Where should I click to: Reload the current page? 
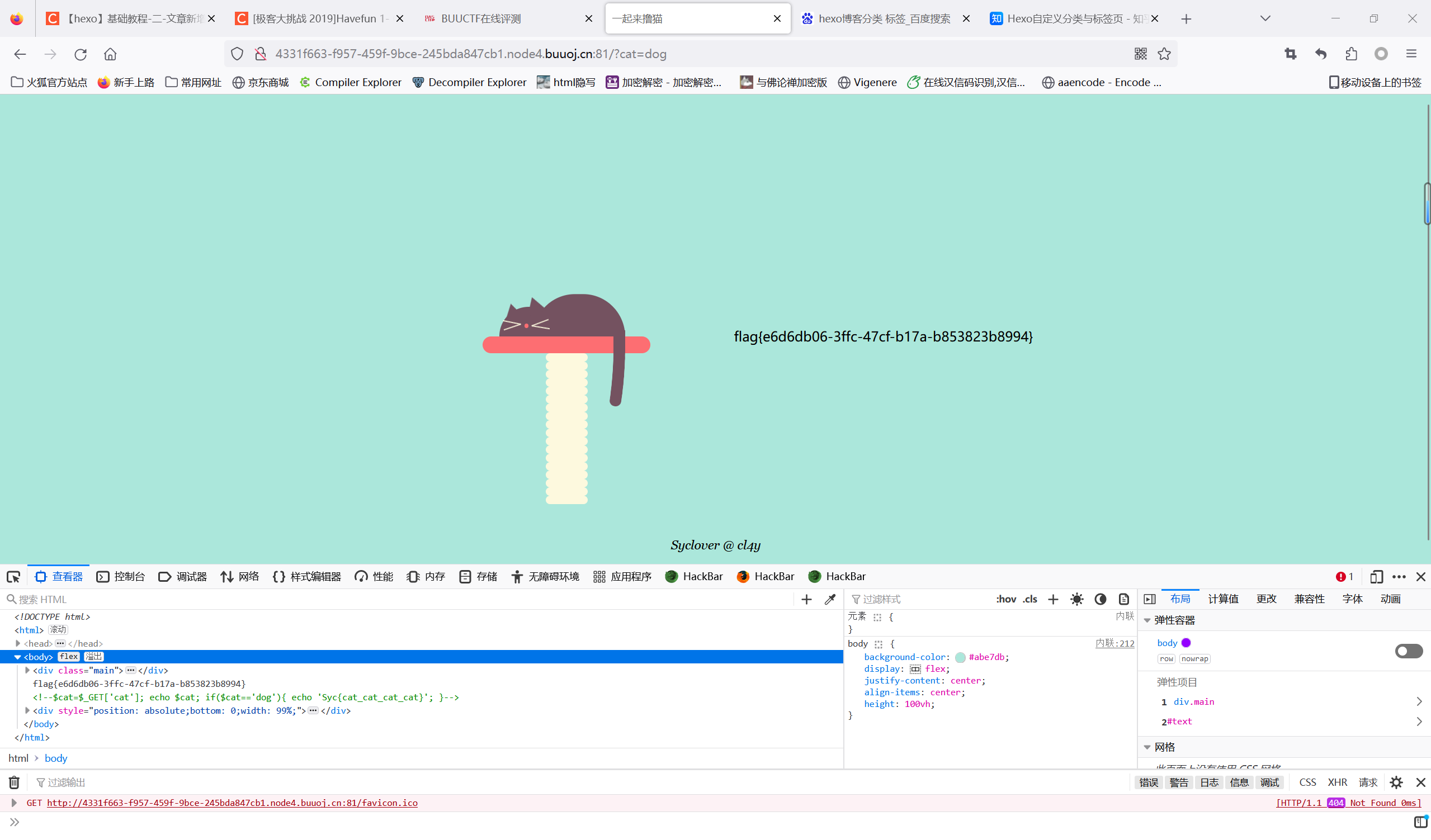(80, 54)
